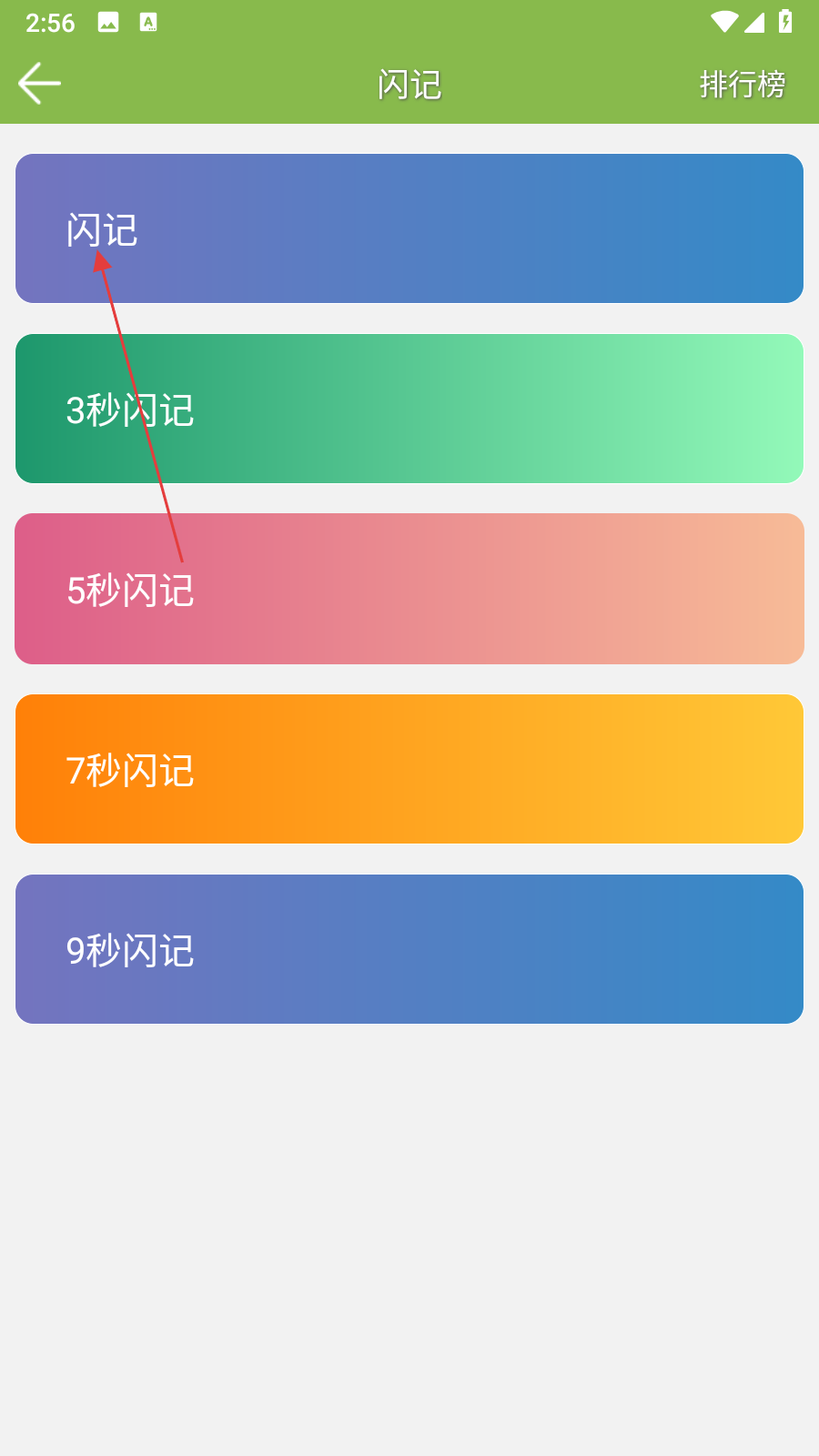Click the red arrowhead near top 闪记 label

pos(101,261)
